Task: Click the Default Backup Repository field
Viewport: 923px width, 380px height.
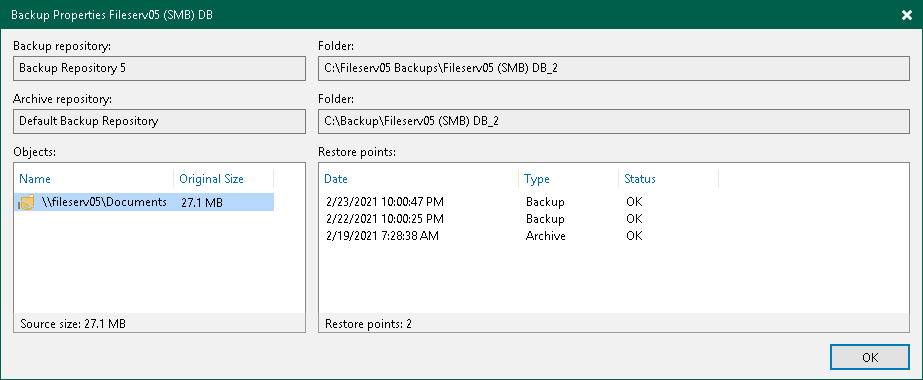Action: coord(160,122)
